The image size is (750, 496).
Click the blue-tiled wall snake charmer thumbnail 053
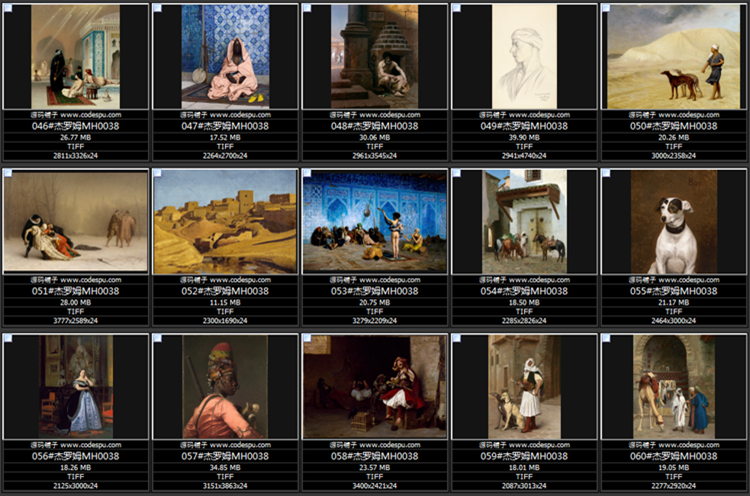(x=375, y=222)
